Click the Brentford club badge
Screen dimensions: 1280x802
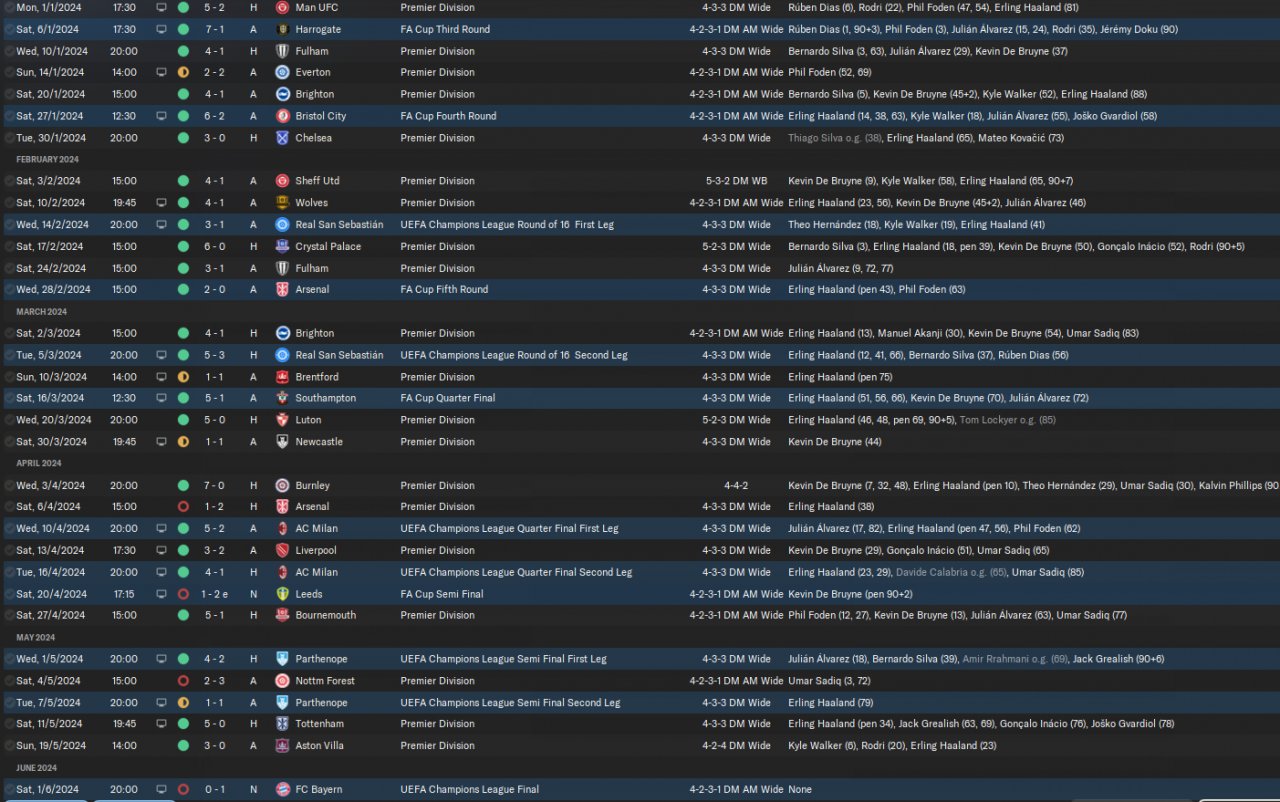click(x=283, y=377)
